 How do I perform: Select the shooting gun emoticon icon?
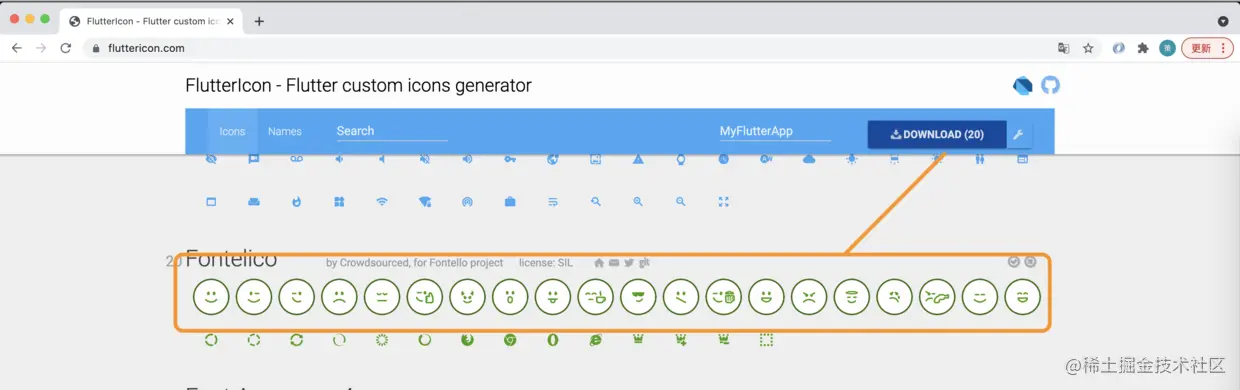[937, 297]
